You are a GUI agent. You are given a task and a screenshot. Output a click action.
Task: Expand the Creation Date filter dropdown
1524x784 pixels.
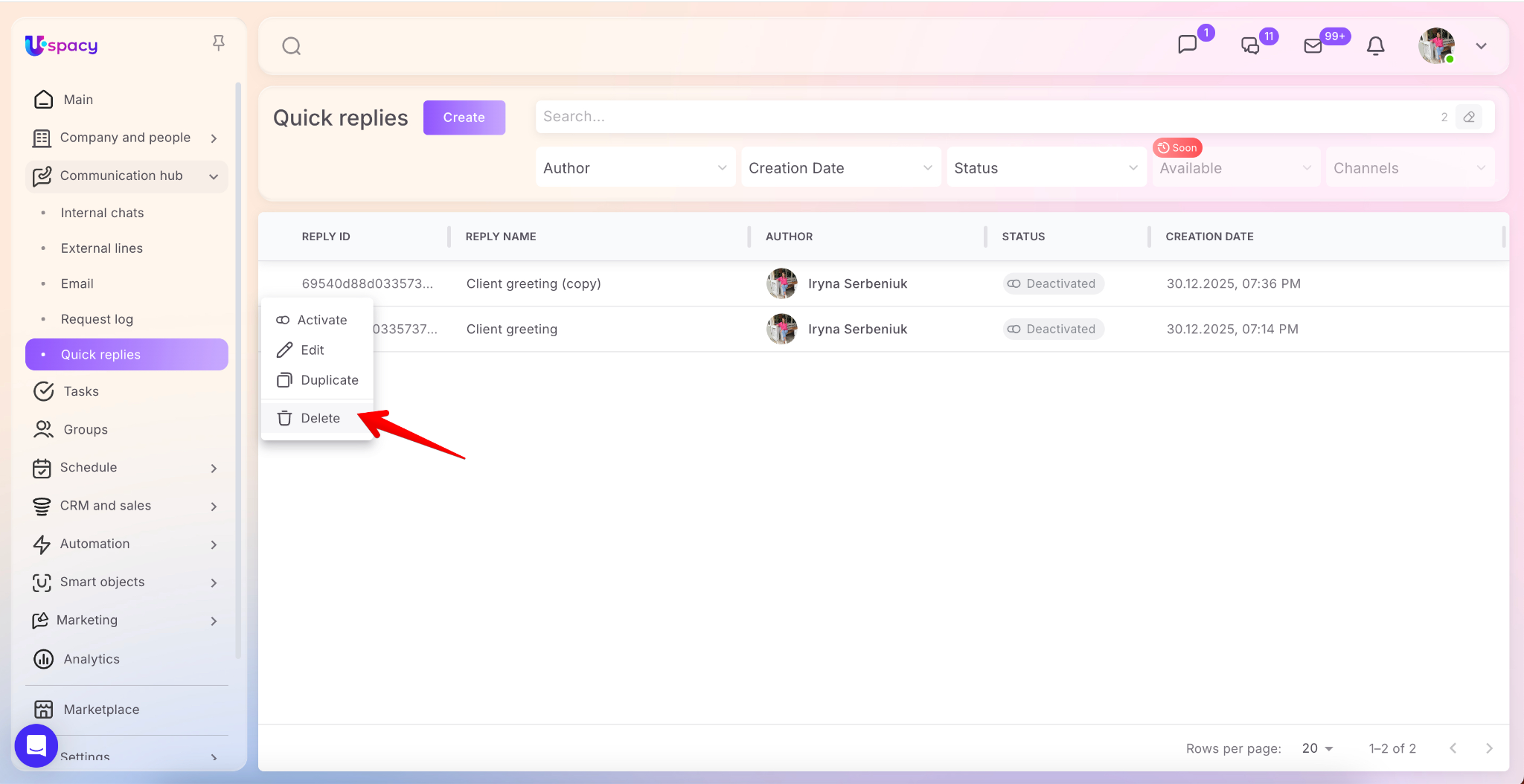[x=840, y=168]
